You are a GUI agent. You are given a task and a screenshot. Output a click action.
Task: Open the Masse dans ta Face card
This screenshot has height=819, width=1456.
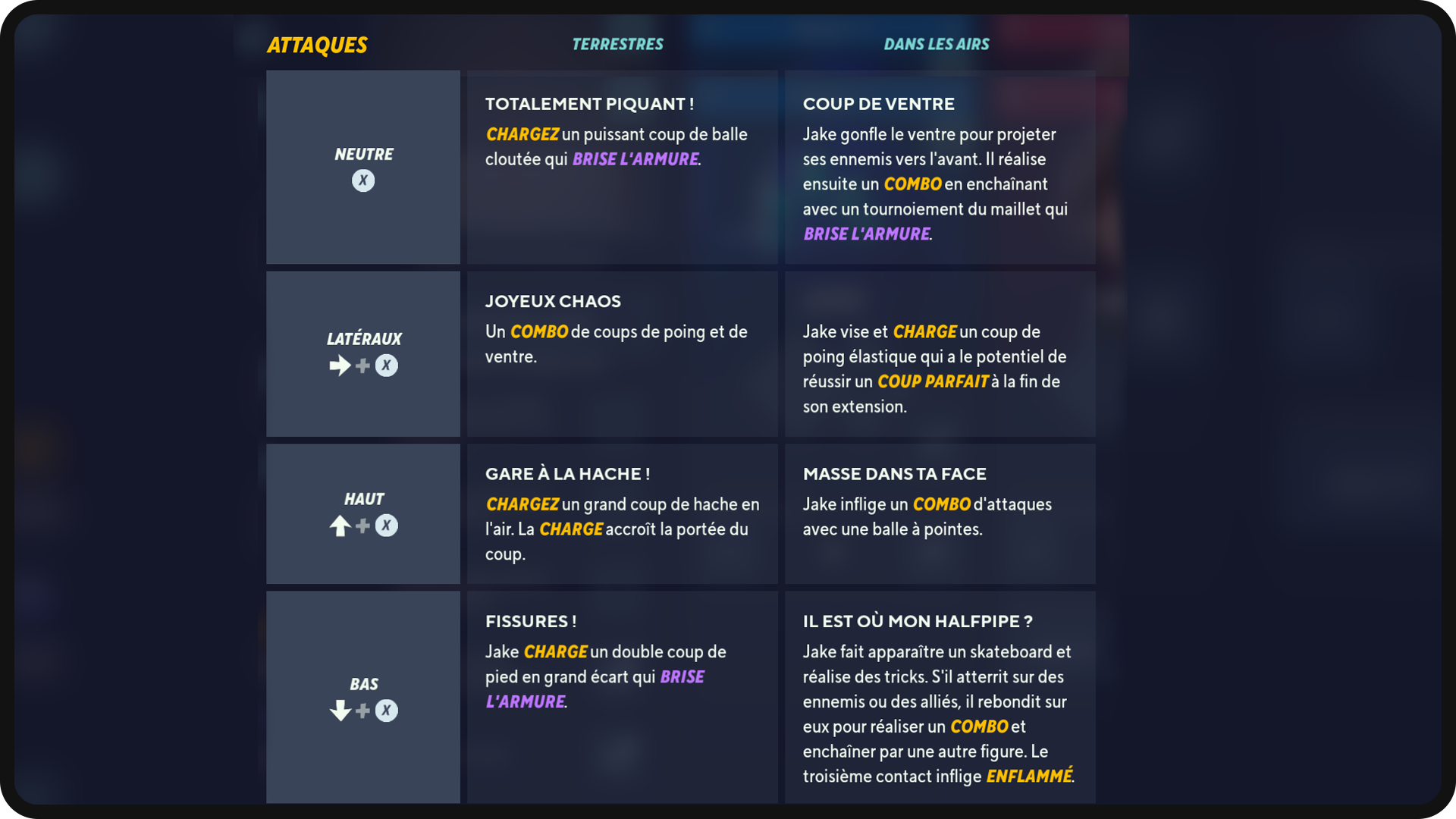pos(940,514)
